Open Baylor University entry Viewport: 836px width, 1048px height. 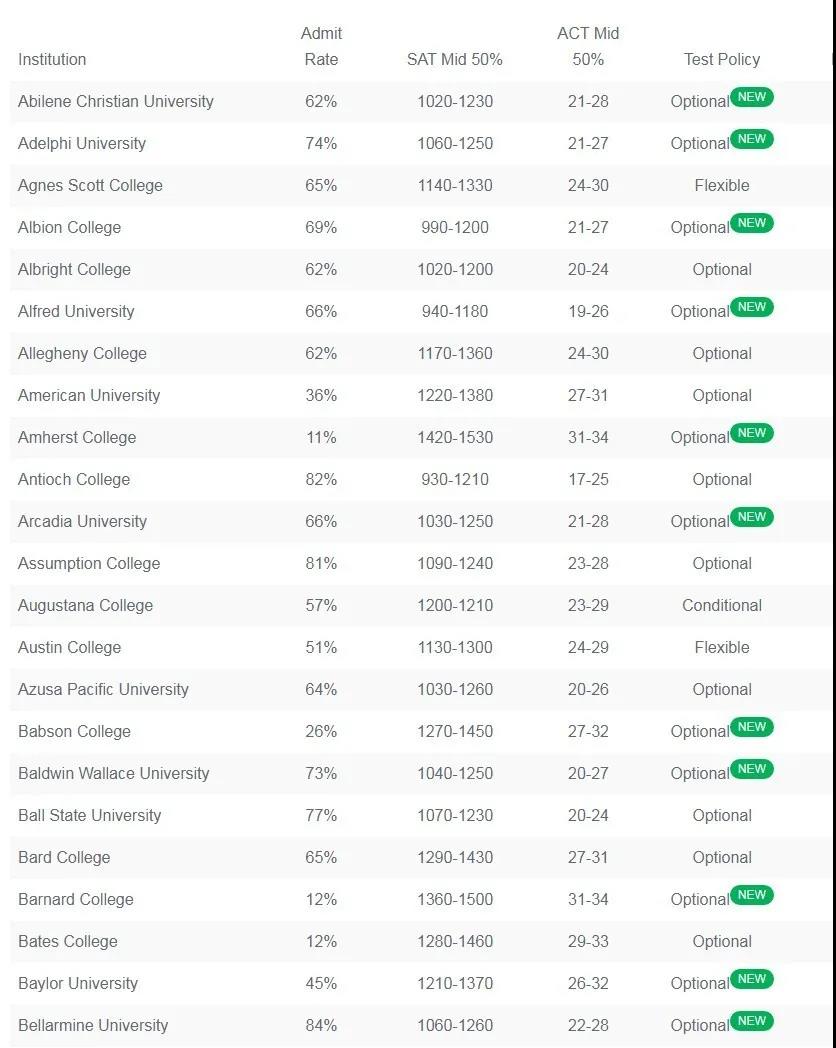78,984
